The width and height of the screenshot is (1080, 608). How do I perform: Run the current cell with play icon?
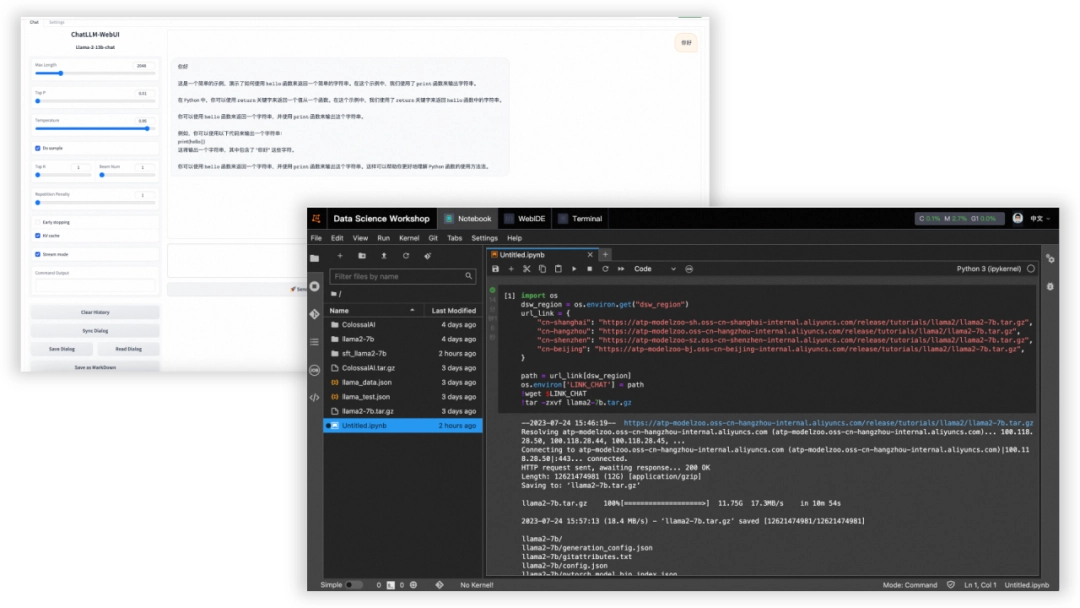click(x=574, y=269)
